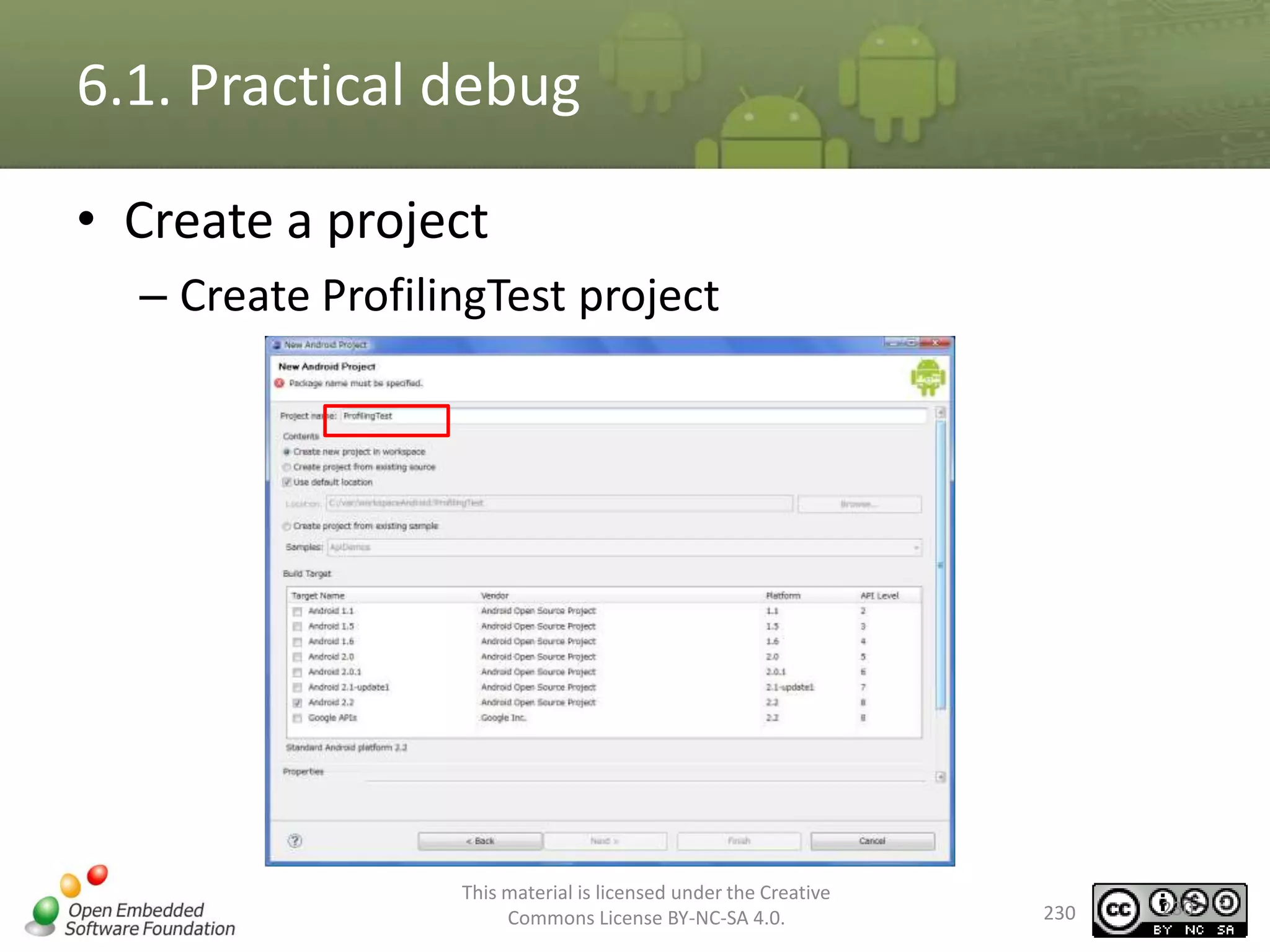Click the API Level column header
The height and width of the screenshot is (952, 1270).
(x=879, y=596)
